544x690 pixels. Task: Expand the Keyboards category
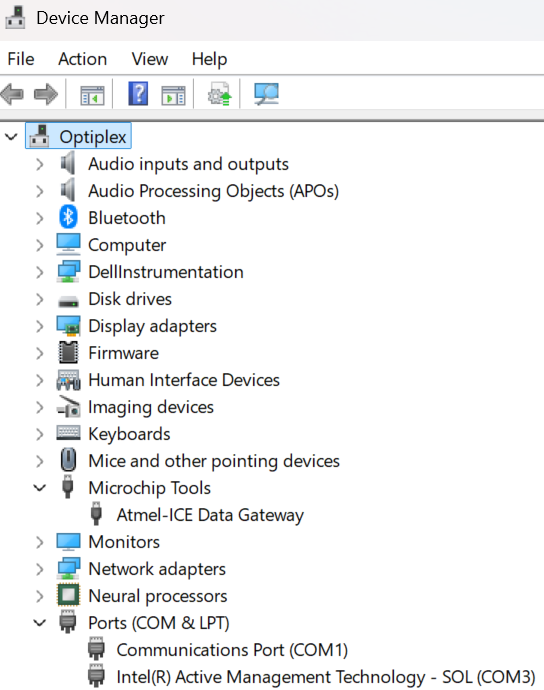tap(40, 434)
